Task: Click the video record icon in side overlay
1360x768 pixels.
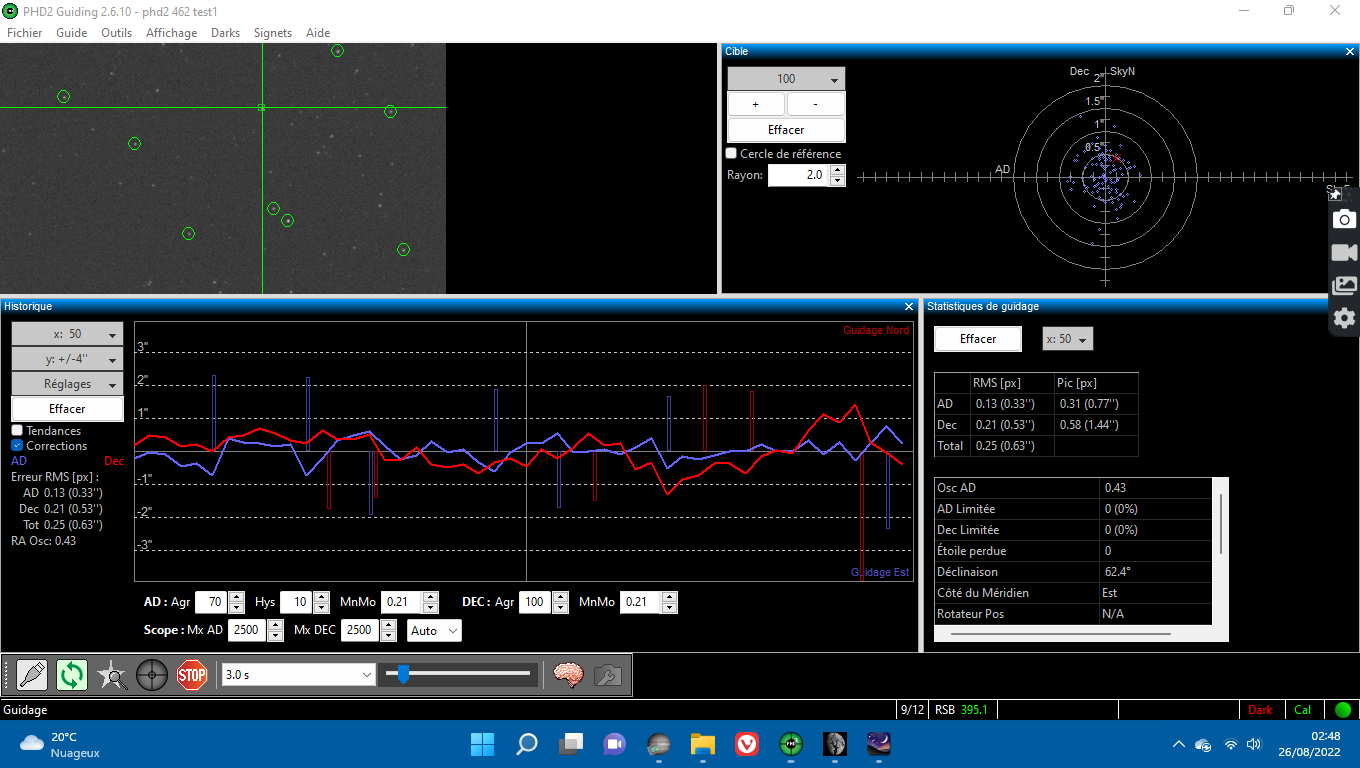Action: pos(1345,252)
